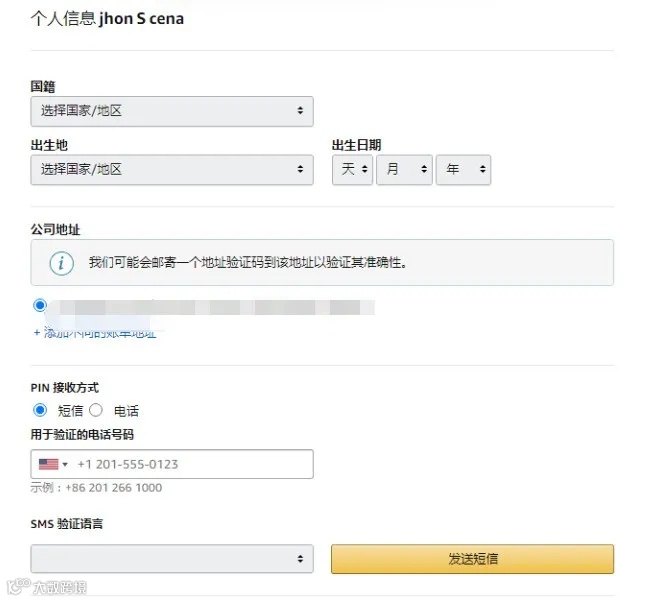Select the blurred company address radio option
Viewport: 651px width, 601px height.
point(40,305)
